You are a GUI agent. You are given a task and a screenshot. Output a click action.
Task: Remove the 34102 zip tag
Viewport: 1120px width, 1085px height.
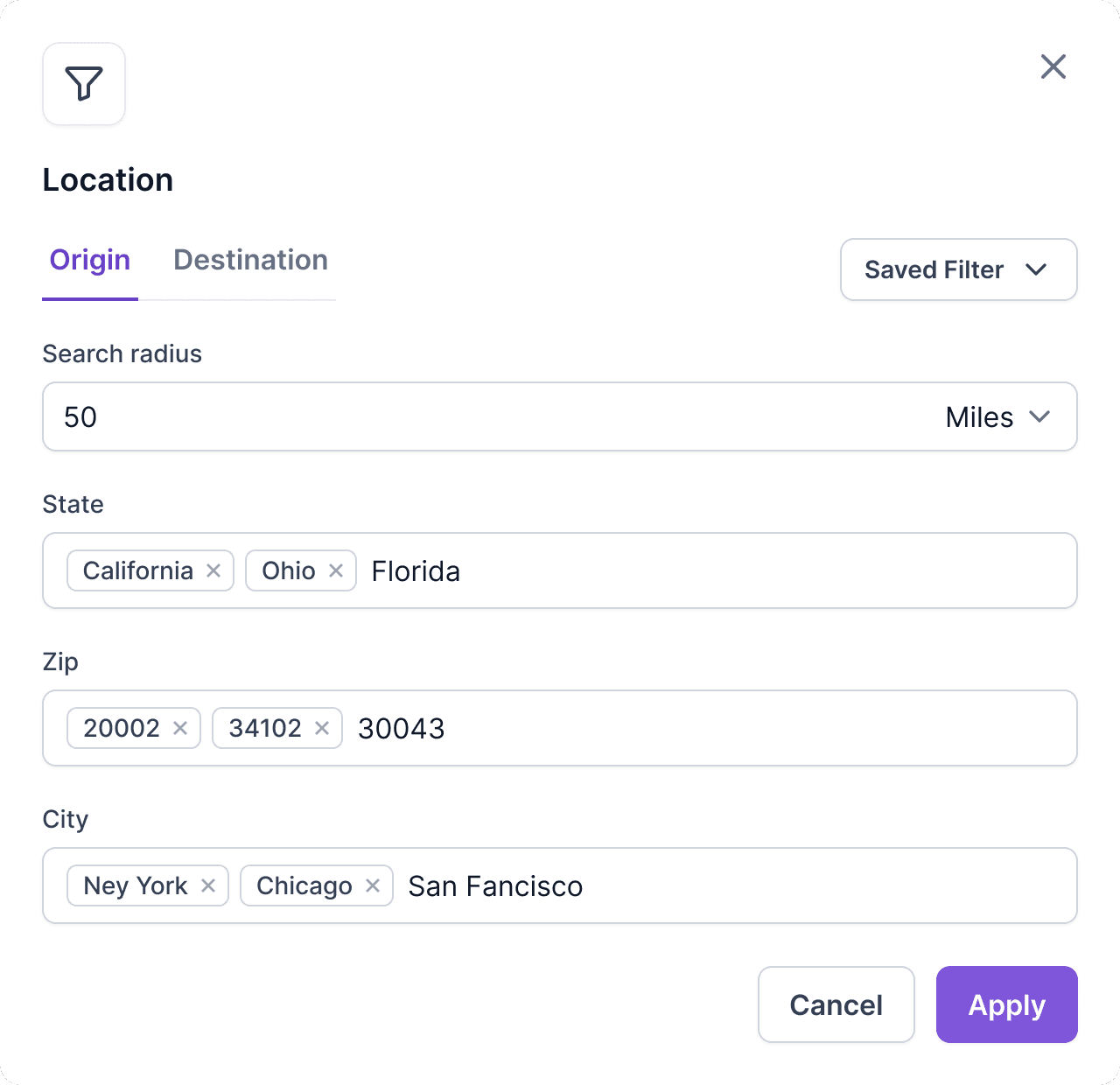pos(322,728)
